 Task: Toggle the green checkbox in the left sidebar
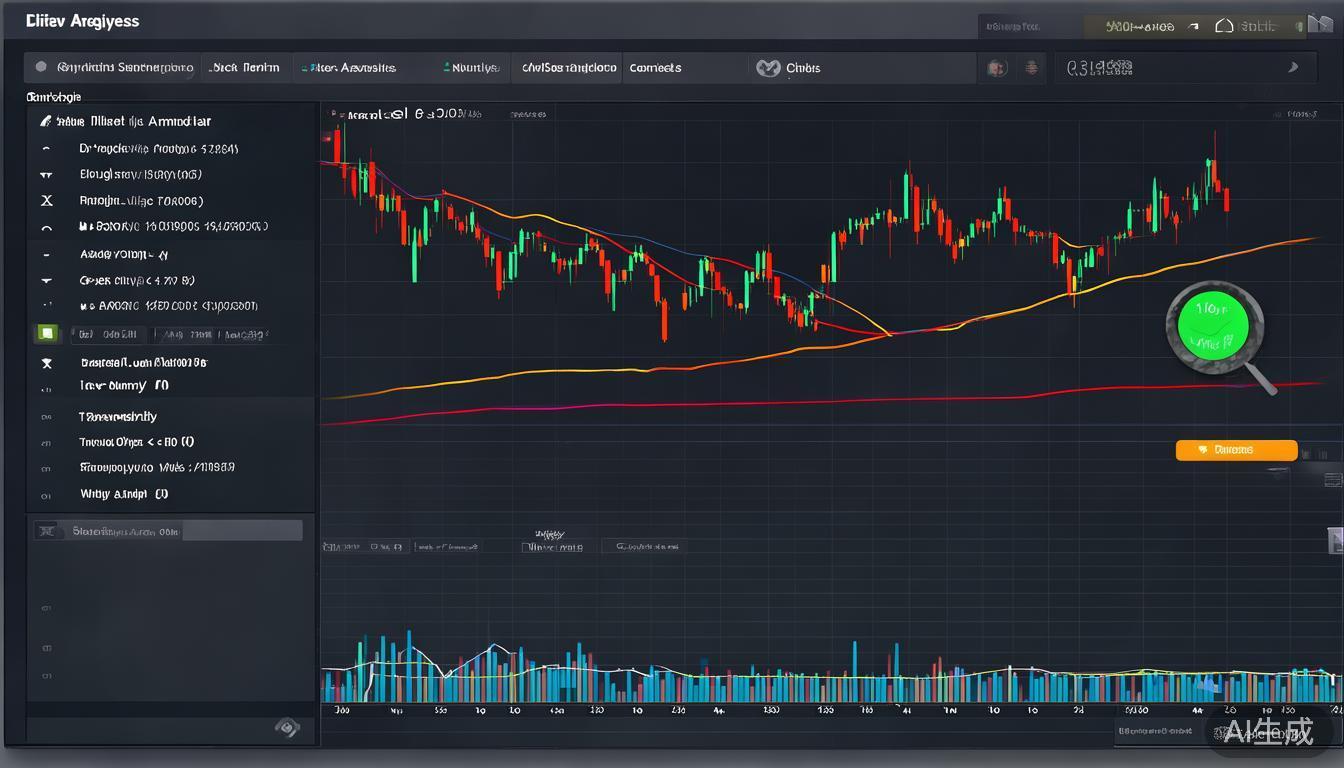click(46, 333)
